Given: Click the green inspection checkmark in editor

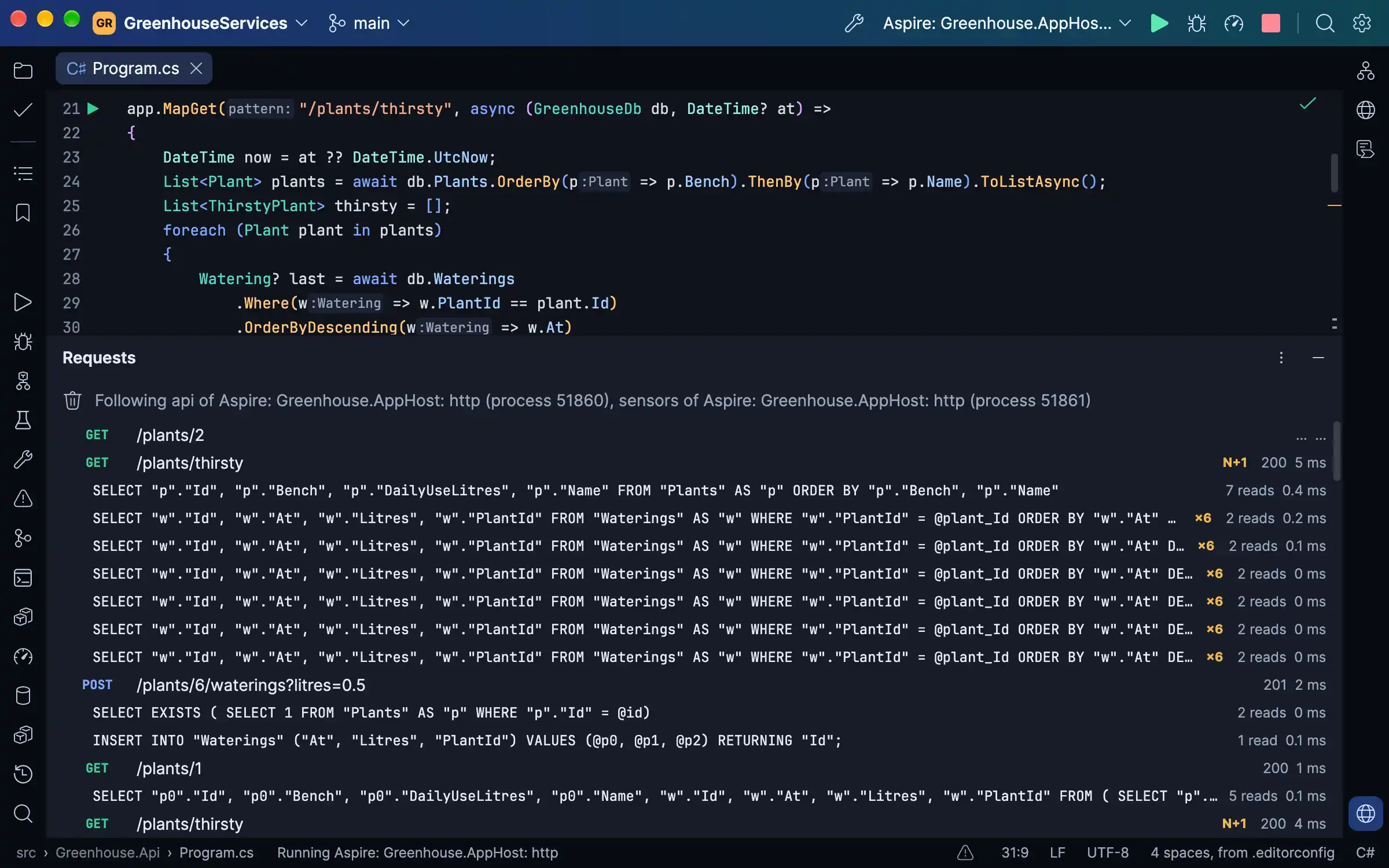Looking at the screenshot, I should tap(1308, 104).
